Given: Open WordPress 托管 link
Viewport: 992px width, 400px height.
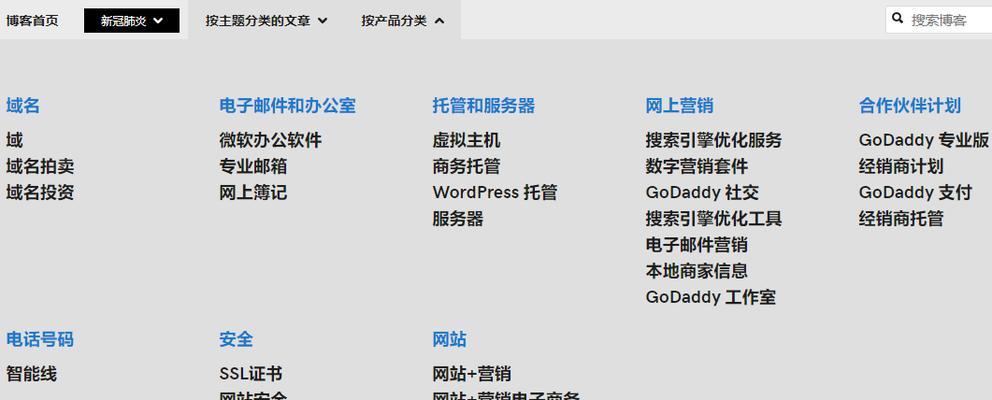Looking at the screenshot, I should coord(495,192).
